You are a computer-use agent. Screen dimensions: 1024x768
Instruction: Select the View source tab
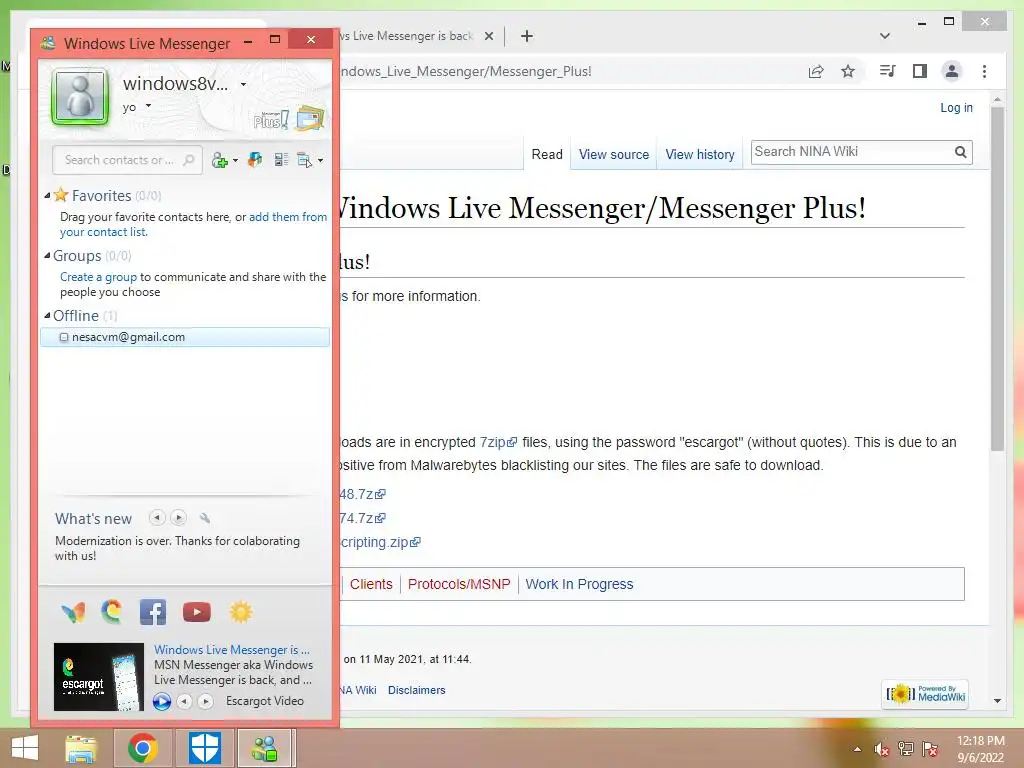tap(614, 155)
